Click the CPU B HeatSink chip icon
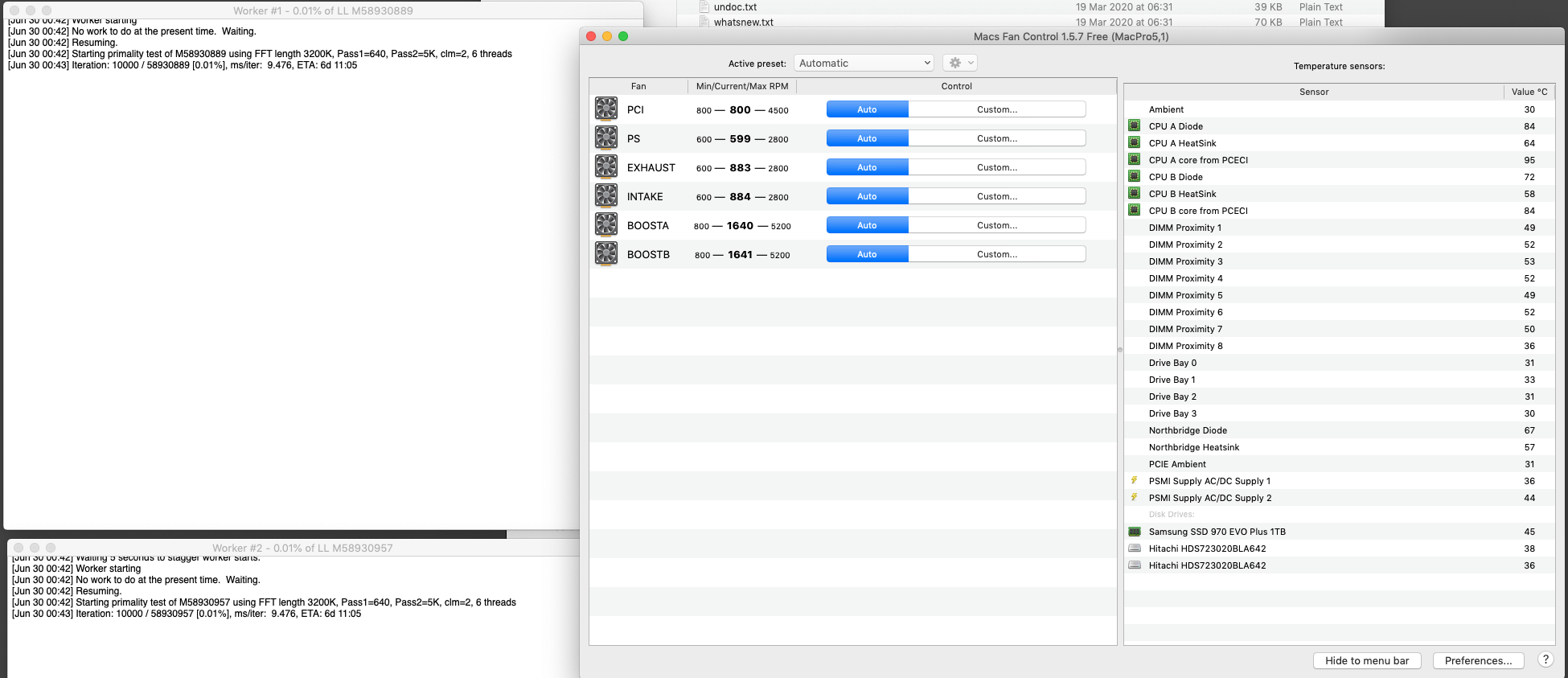 click(x=1135, y=193)
